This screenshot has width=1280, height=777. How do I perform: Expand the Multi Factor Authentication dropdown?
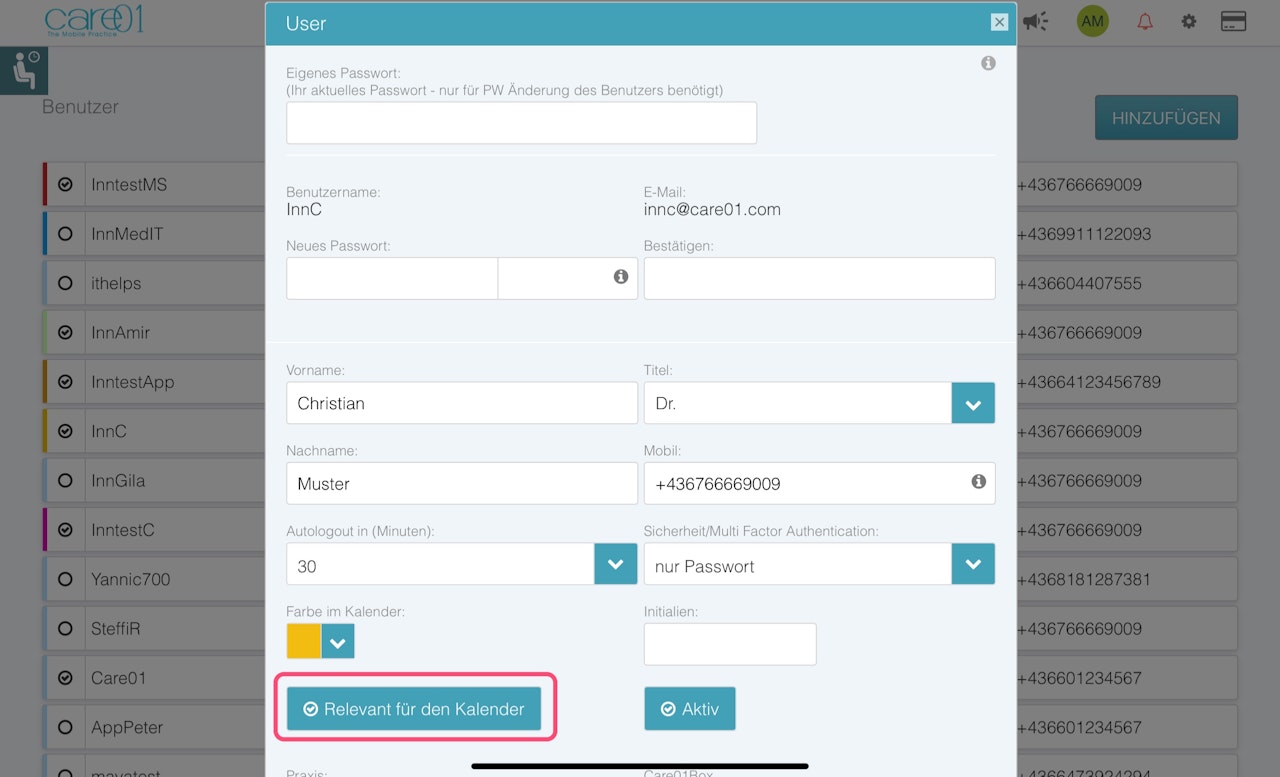pos(973,564)
